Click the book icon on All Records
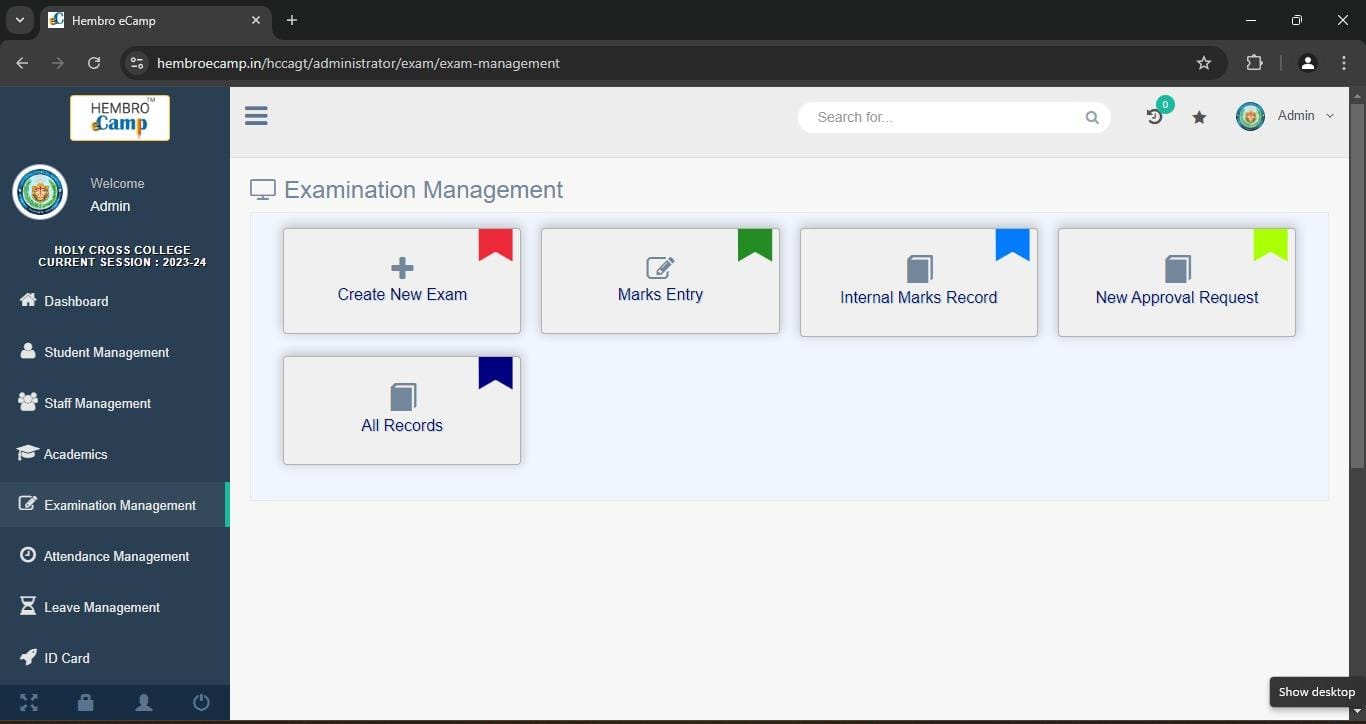 (x=402, y=397)
